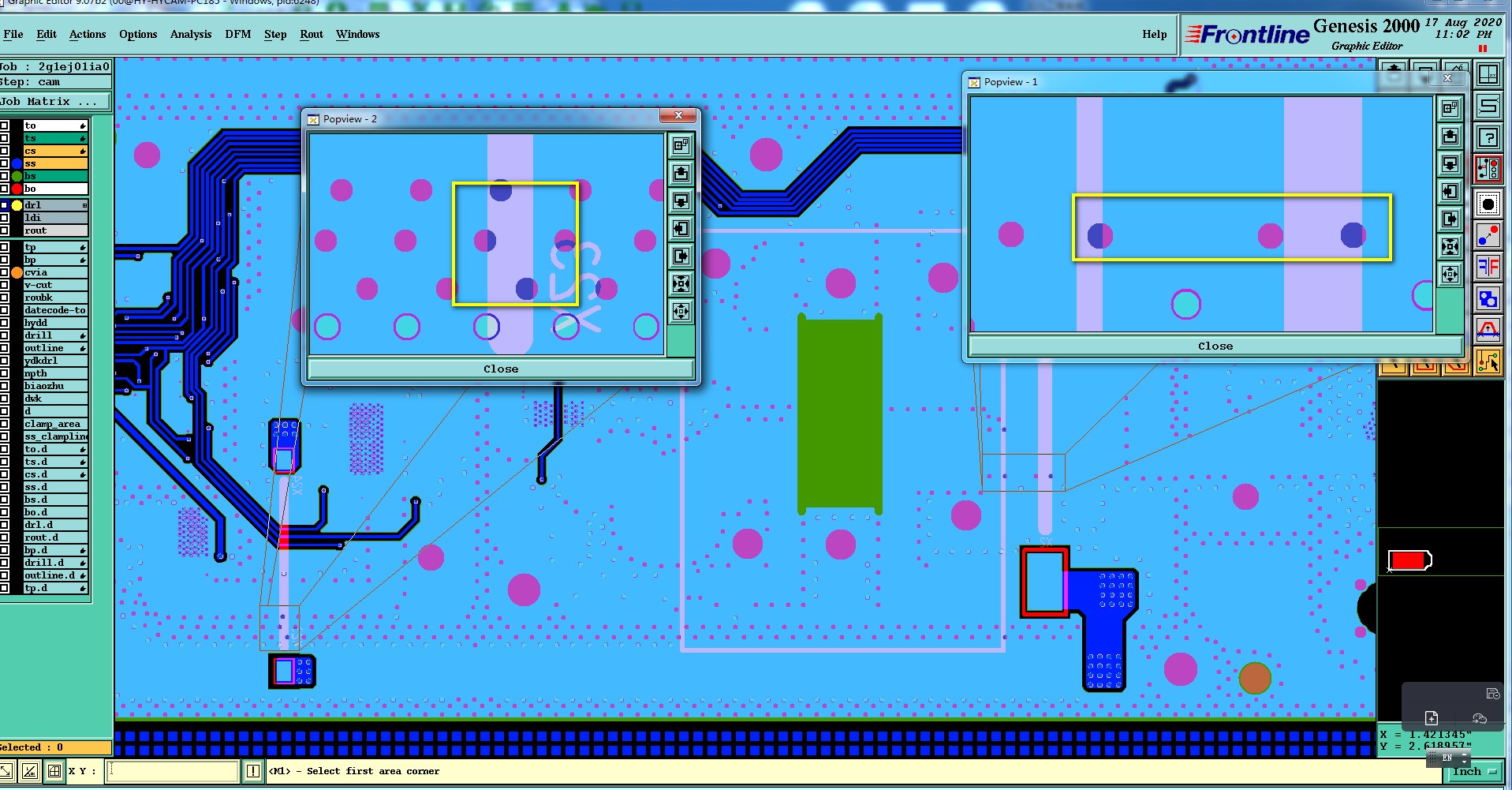Screen dimensions: 1512x790
Task: Click Popview 1 pan right icon
Action: (1450, 219)
